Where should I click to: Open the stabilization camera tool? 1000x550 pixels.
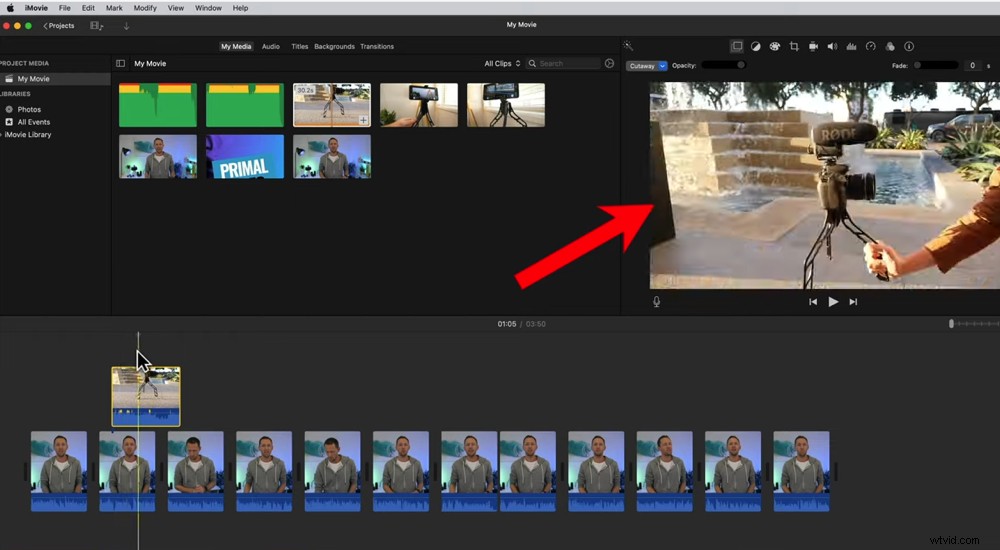click(x=813, y=46)
